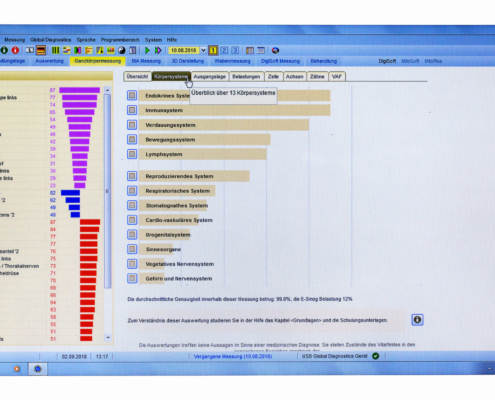The height and width of the screenshot is (400, 495).
Task: Click the green play measurement icon
Action: click(x=147, y=50)
